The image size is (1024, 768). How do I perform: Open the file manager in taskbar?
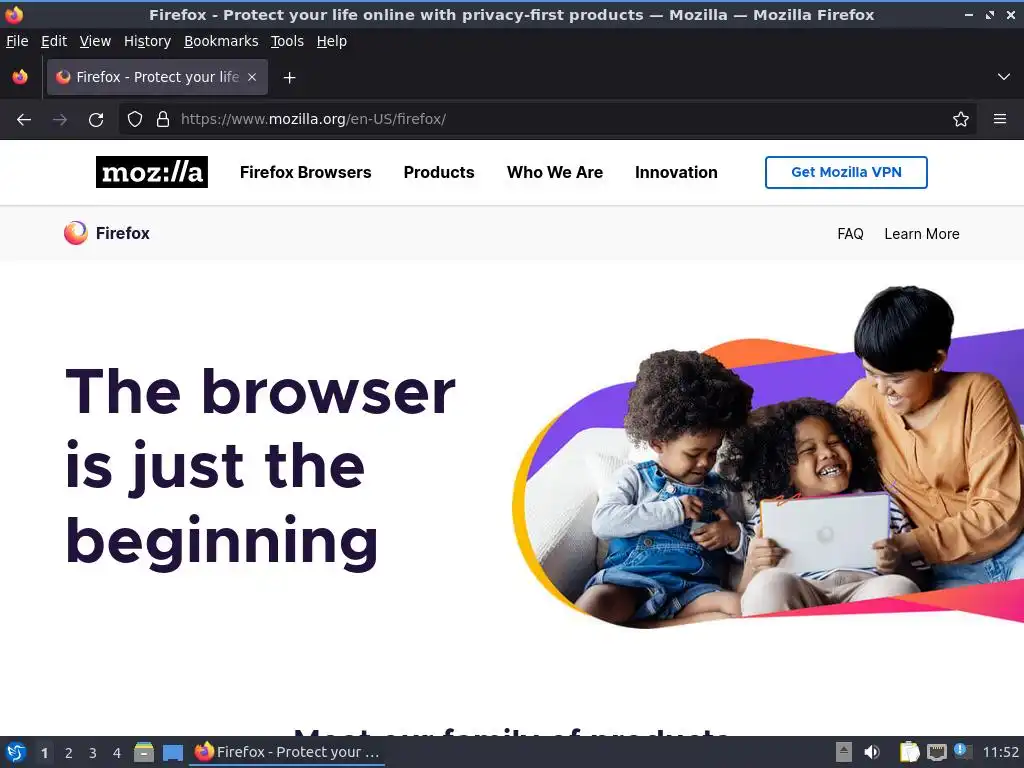(x=144, y=752)
